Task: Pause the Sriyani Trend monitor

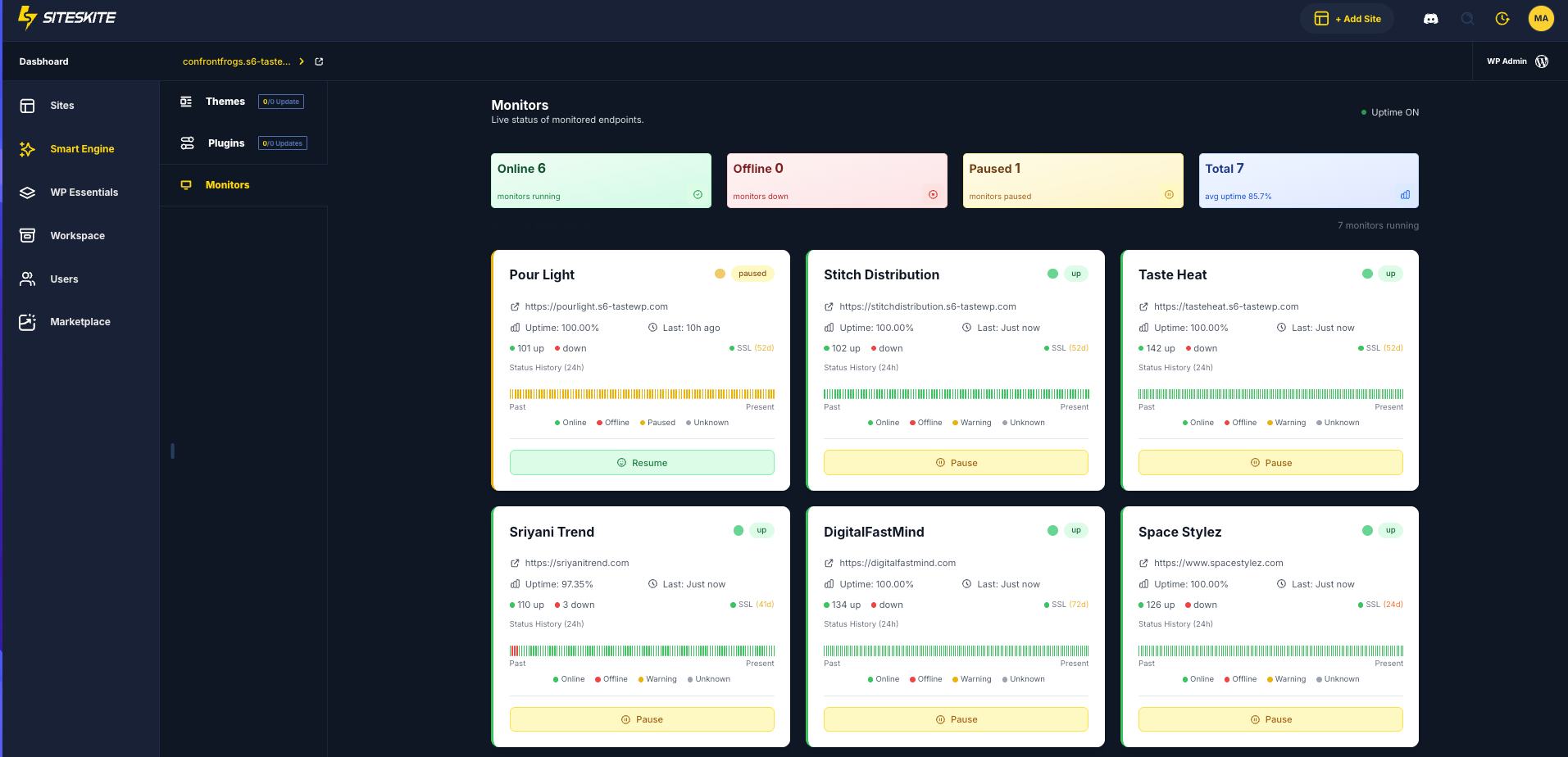Action: [642, 719]
